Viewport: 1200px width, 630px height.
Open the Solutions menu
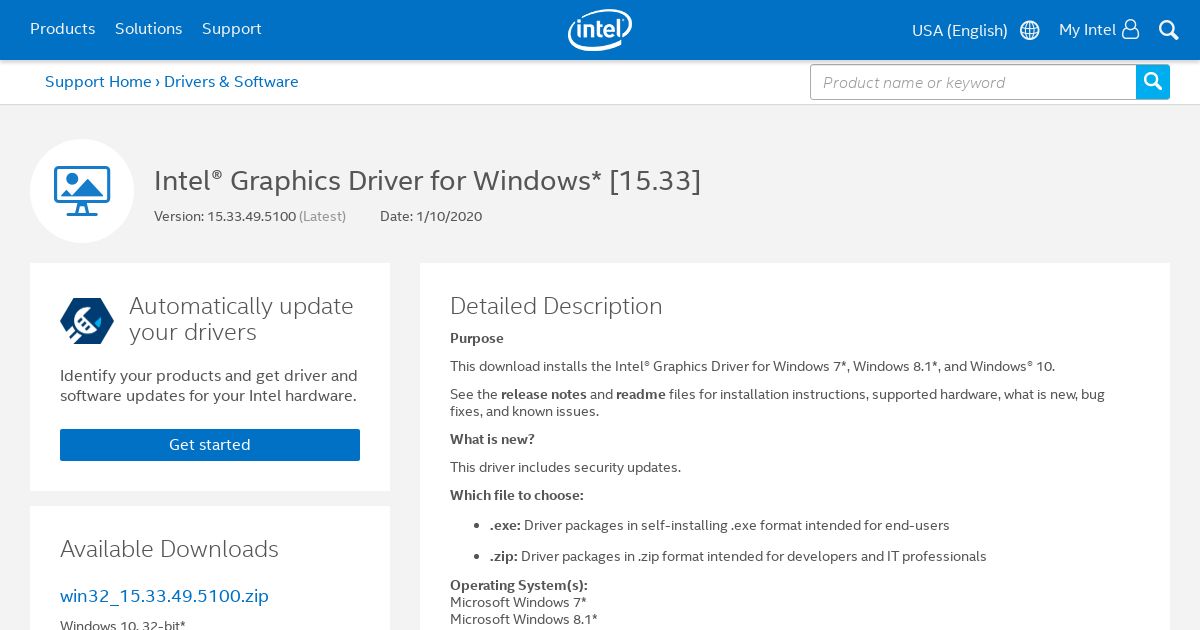tap(148, 29)
